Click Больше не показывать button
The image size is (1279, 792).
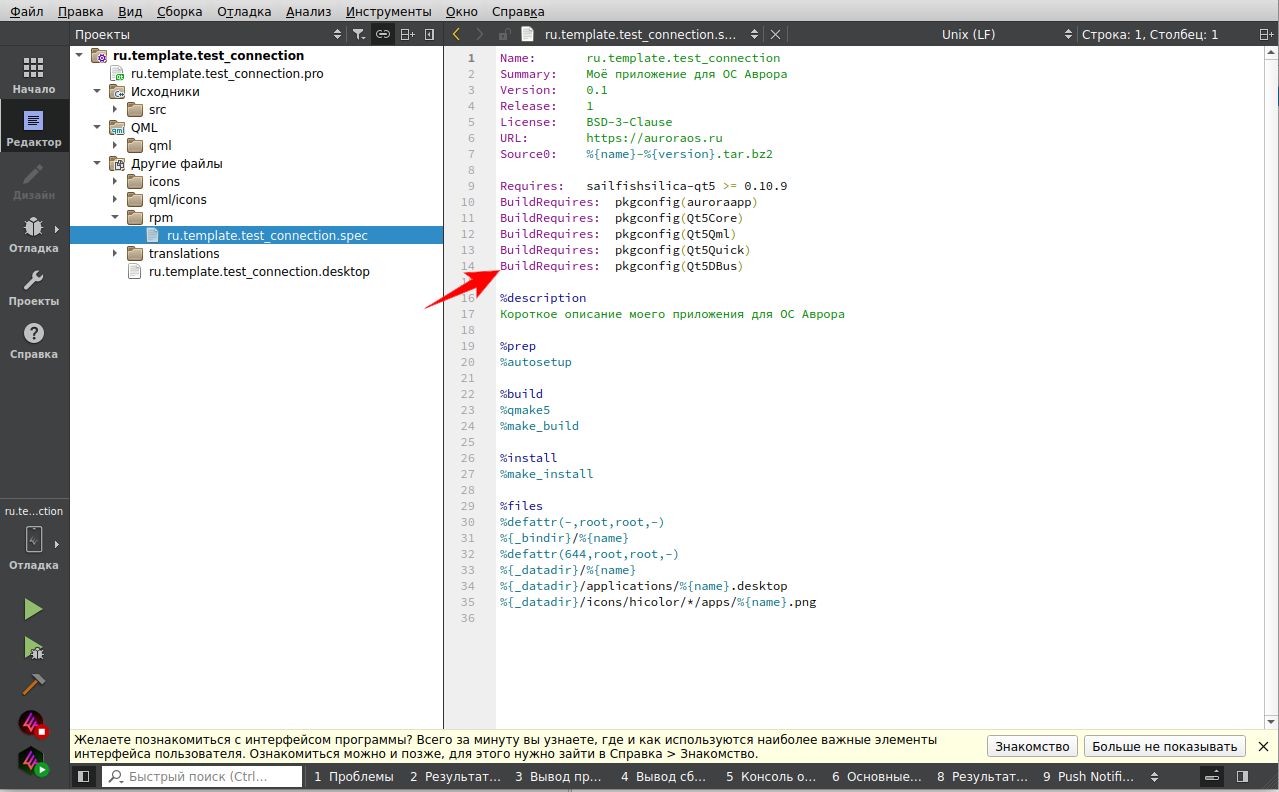coord(1165,746)
